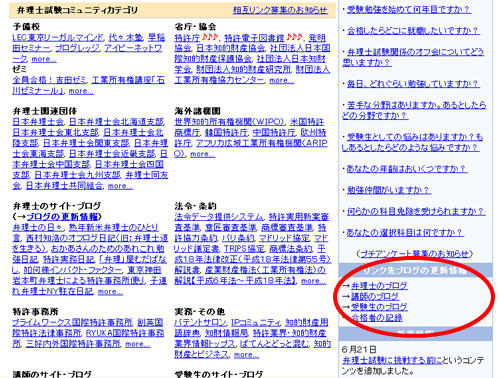The image size is (500, 378).
Task: Open プチアンケート募集のお知らせ link
Action: pos(415,254)
